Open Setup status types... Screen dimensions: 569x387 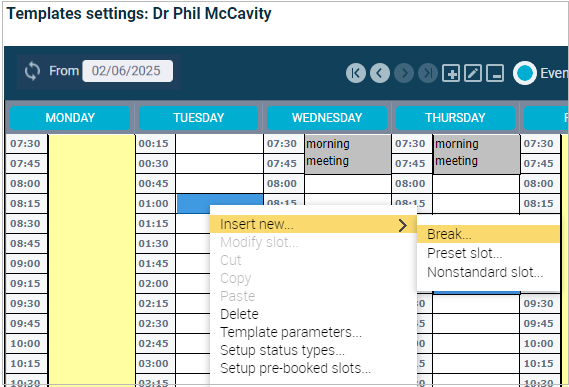tap(282, 350)
